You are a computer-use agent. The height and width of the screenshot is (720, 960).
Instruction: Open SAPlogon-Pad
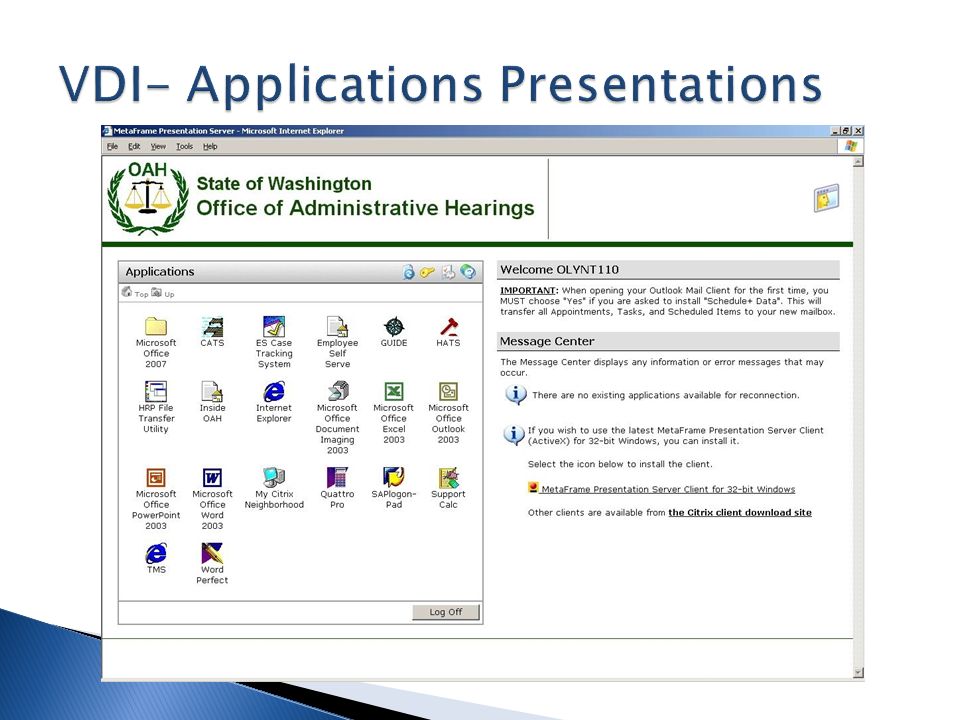[x=394, y=478]
